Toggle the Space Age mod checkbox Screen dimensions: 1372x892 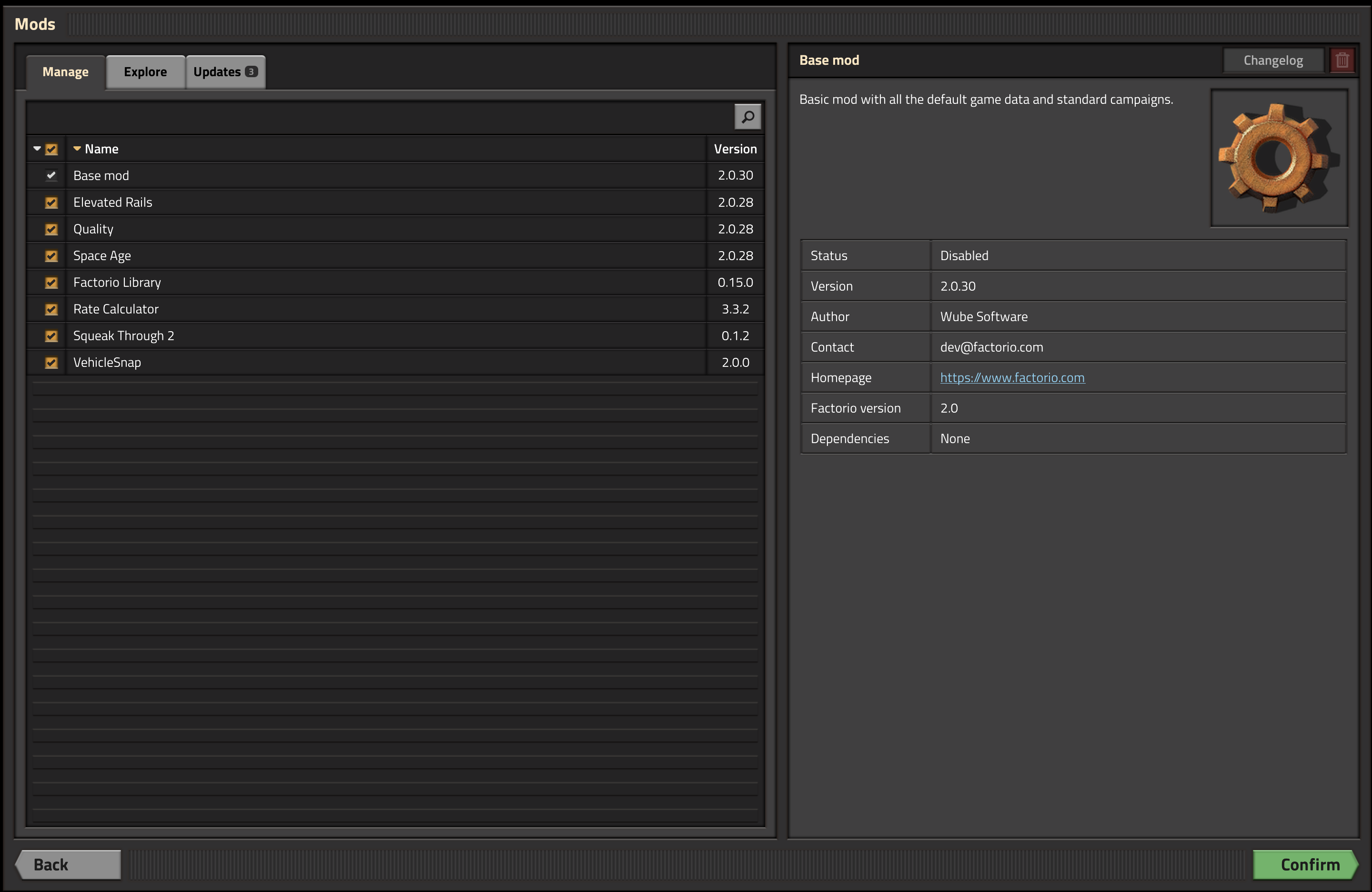(x=52, y=255)
